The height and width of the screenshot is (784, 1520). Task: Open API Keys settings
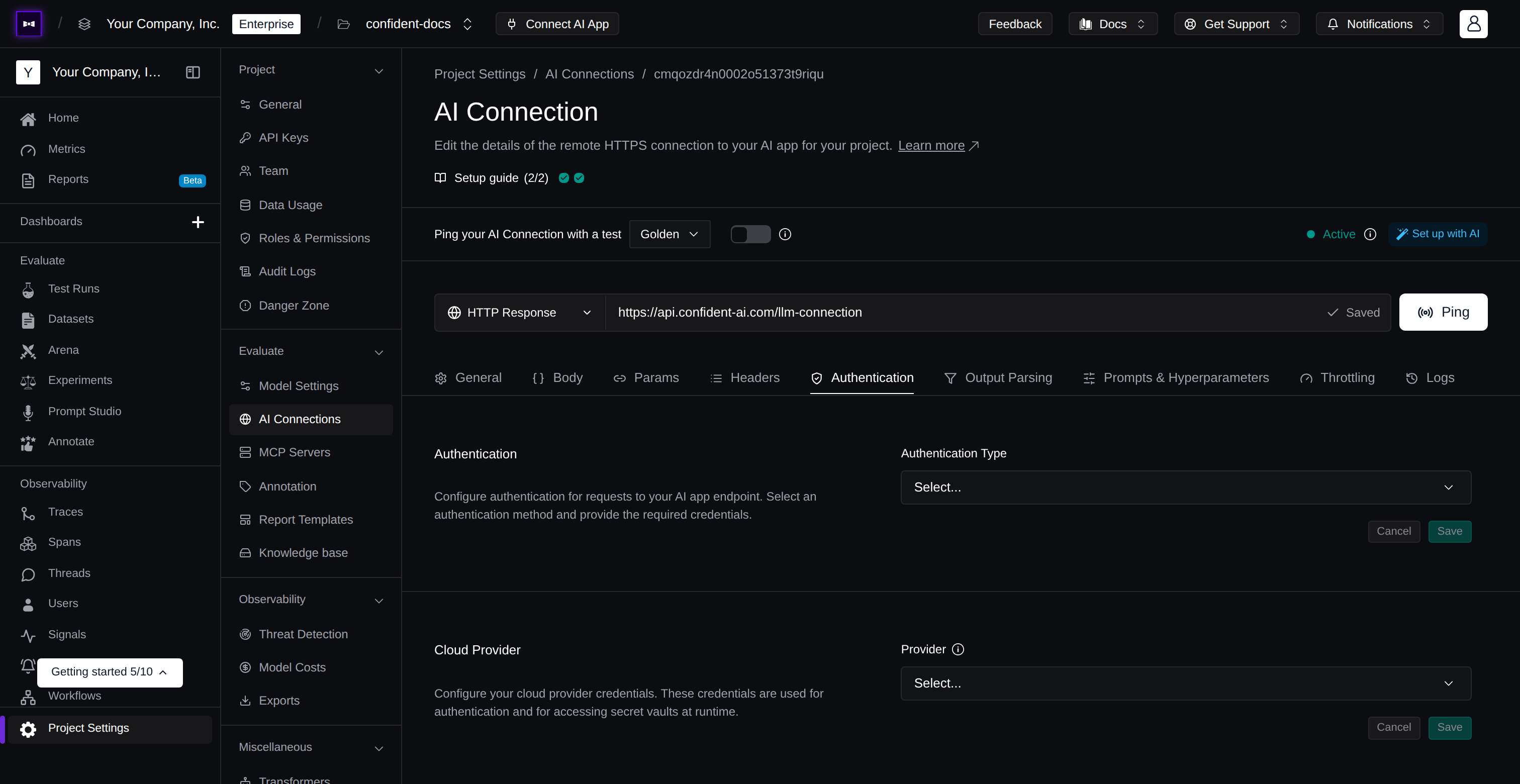[x=311, y=137]
